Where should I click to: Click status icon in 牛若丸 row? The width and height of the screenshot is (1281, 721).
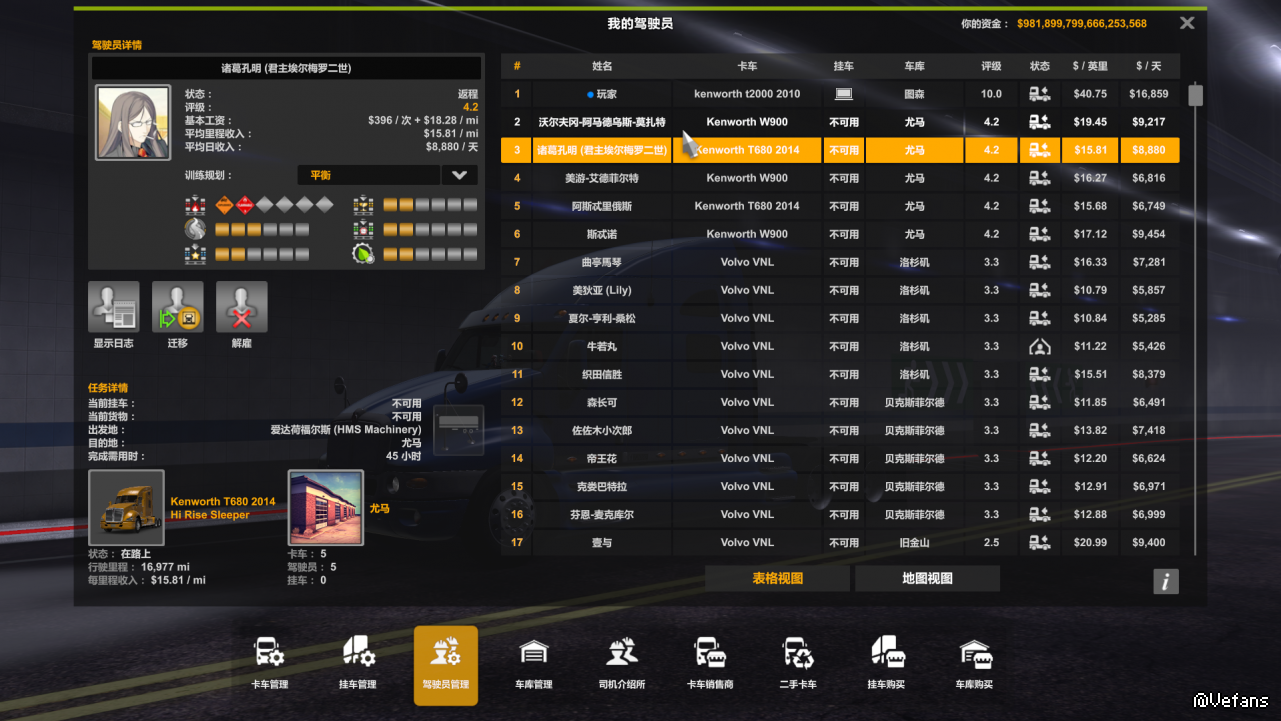(x=1039, y=346)
